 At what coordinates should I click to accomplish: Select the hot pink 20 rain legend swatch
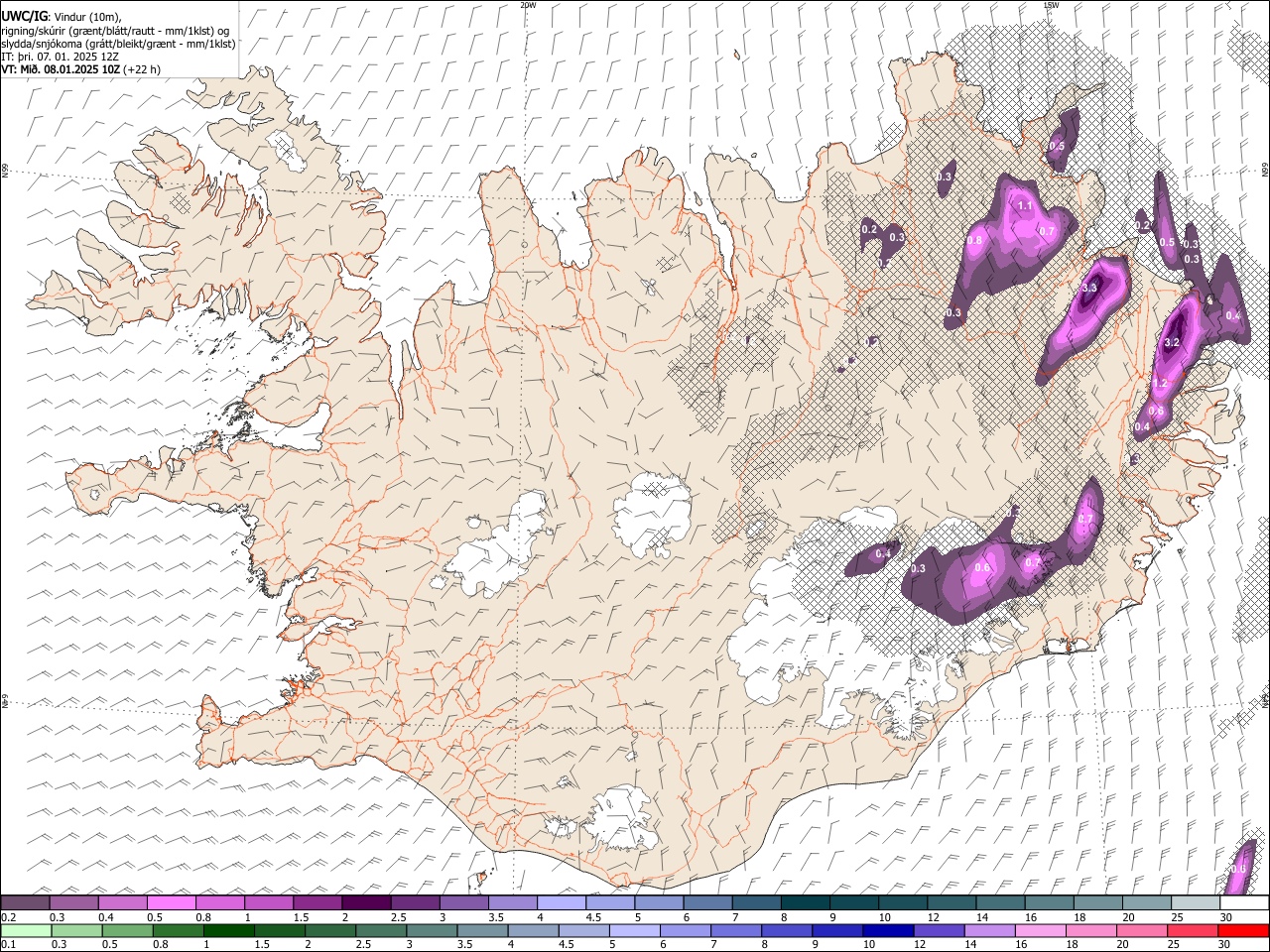click(x=1140, y=930)
